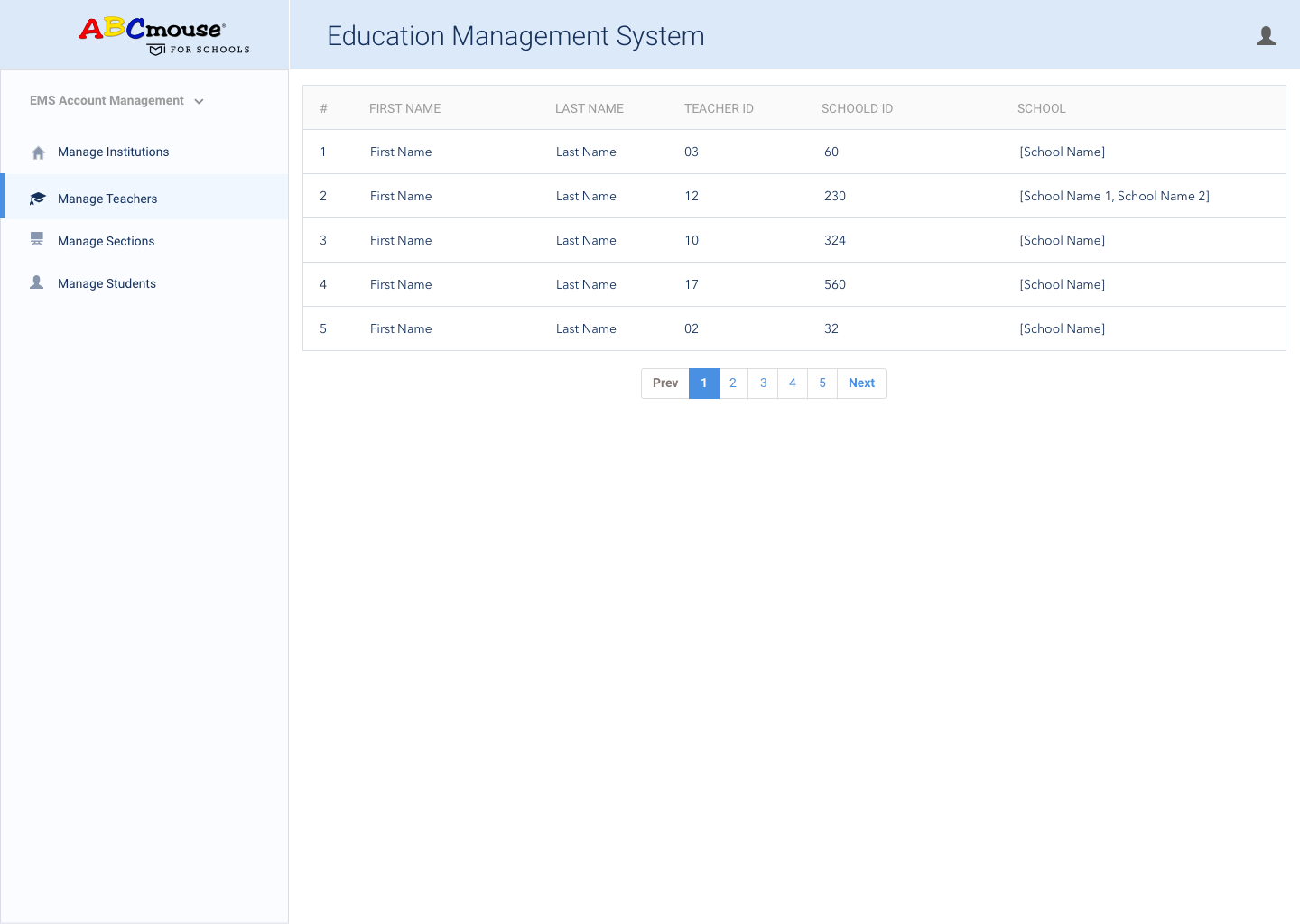Viewport: 1300px width, 924px height.
Task: Click school ID 32
Action: click(x=831, y=328)
